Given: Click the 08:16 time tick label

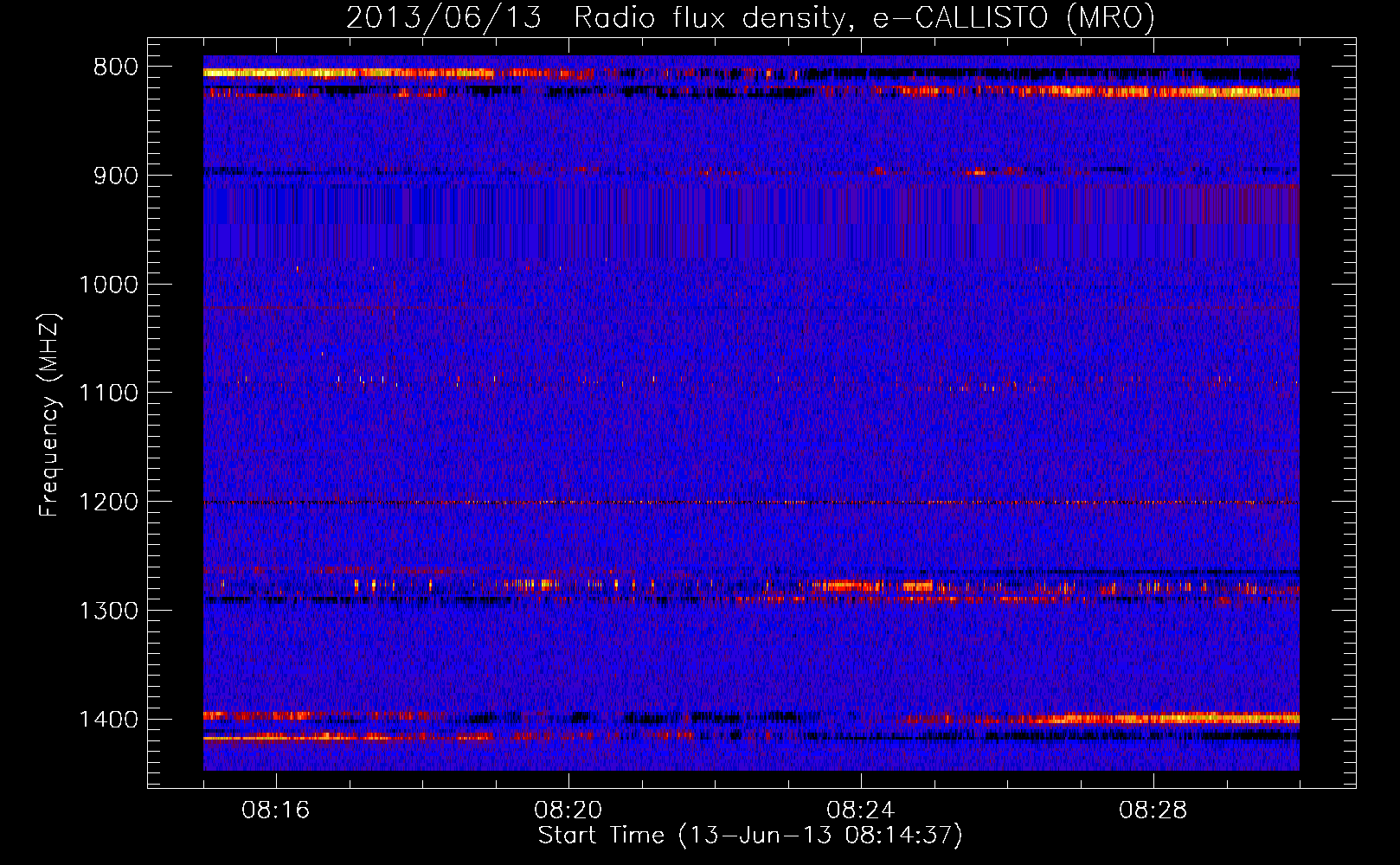Looking at the screenshot, I should tap(276, 811).
